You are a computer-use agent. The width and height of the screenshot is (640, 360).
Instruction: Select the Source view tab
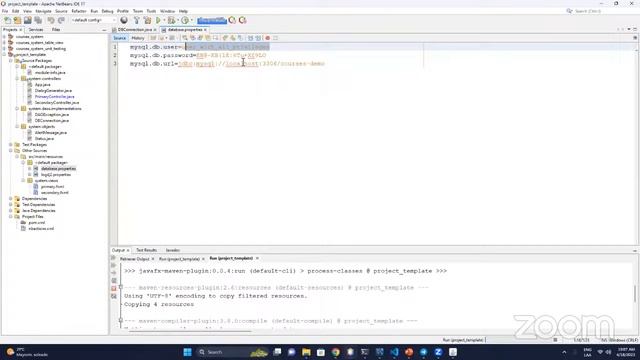(x=120, y=38)
